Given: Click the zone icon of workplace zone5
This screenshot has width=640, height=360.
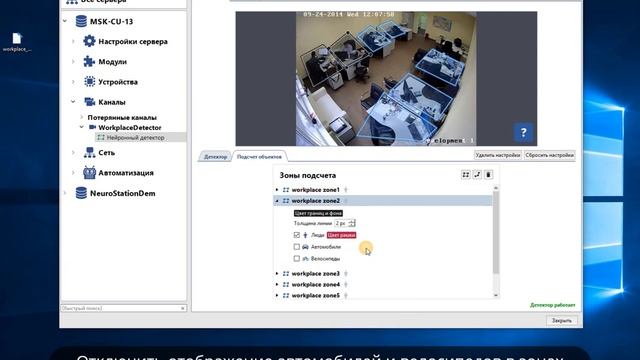Looking at the screenshot, I should (286, 296).
